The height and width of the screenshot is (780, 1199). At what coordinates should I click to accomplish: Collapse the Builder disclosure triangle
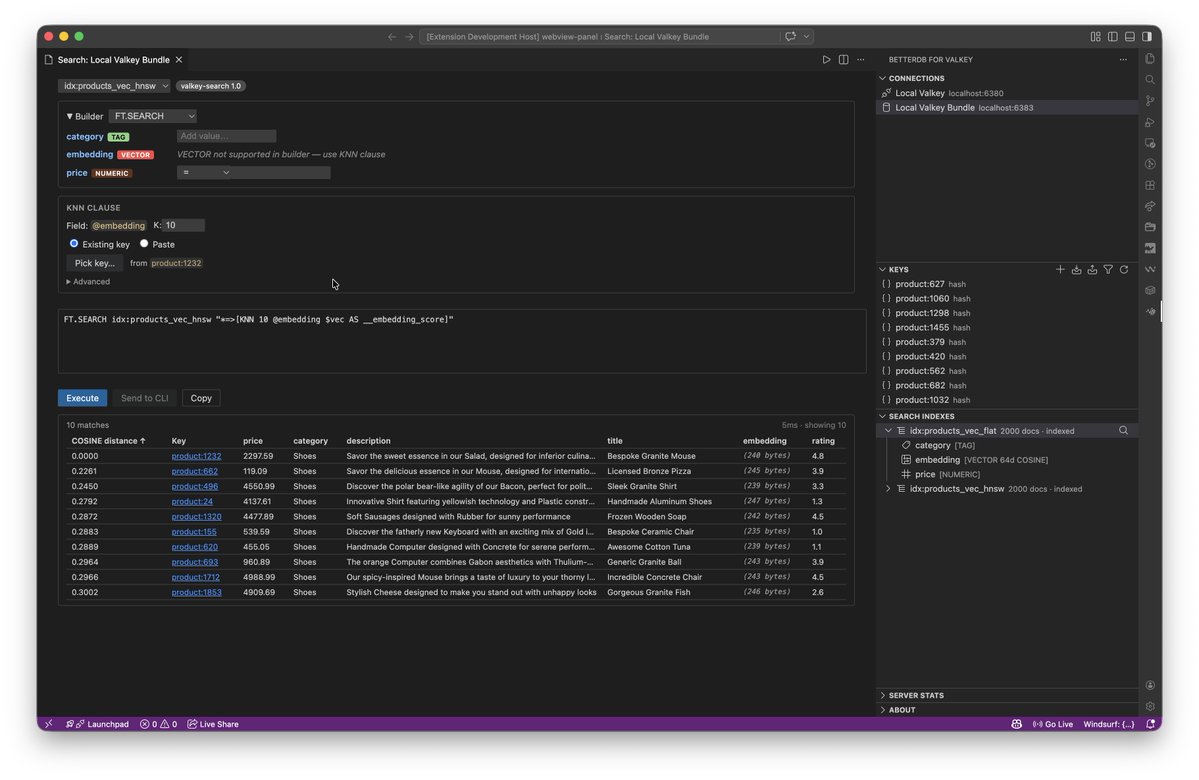(x=70, y=116)
